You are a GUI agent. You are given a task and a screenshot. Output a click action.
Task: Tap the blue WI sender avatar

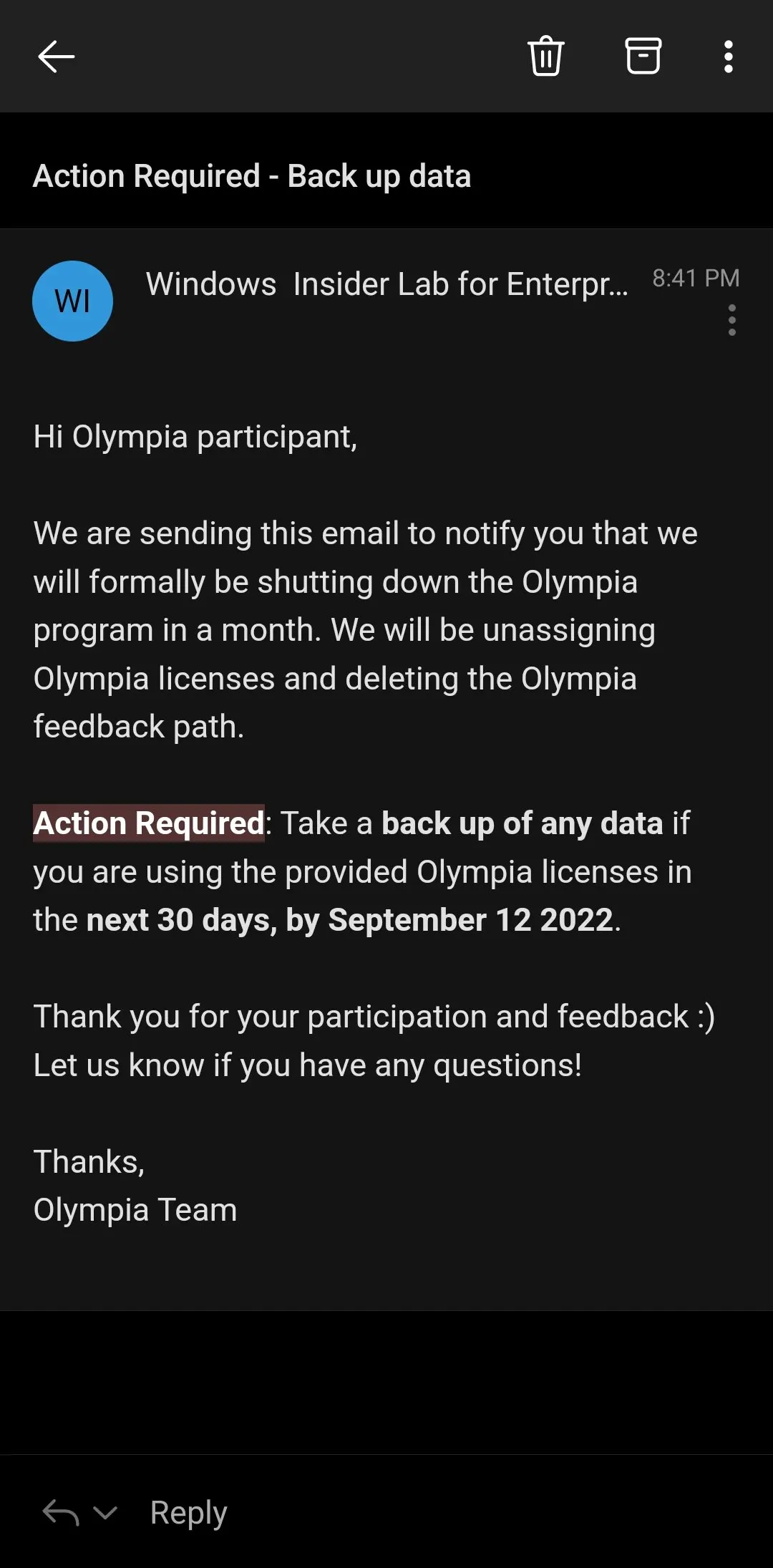72,301
